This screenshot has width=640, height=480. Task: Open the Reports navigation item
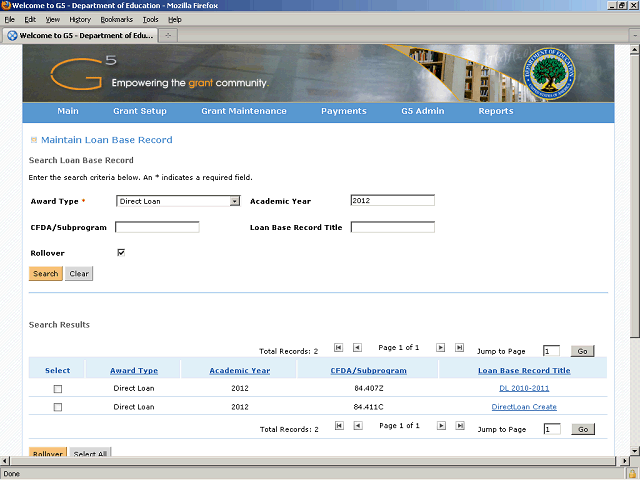pos(496,111)
